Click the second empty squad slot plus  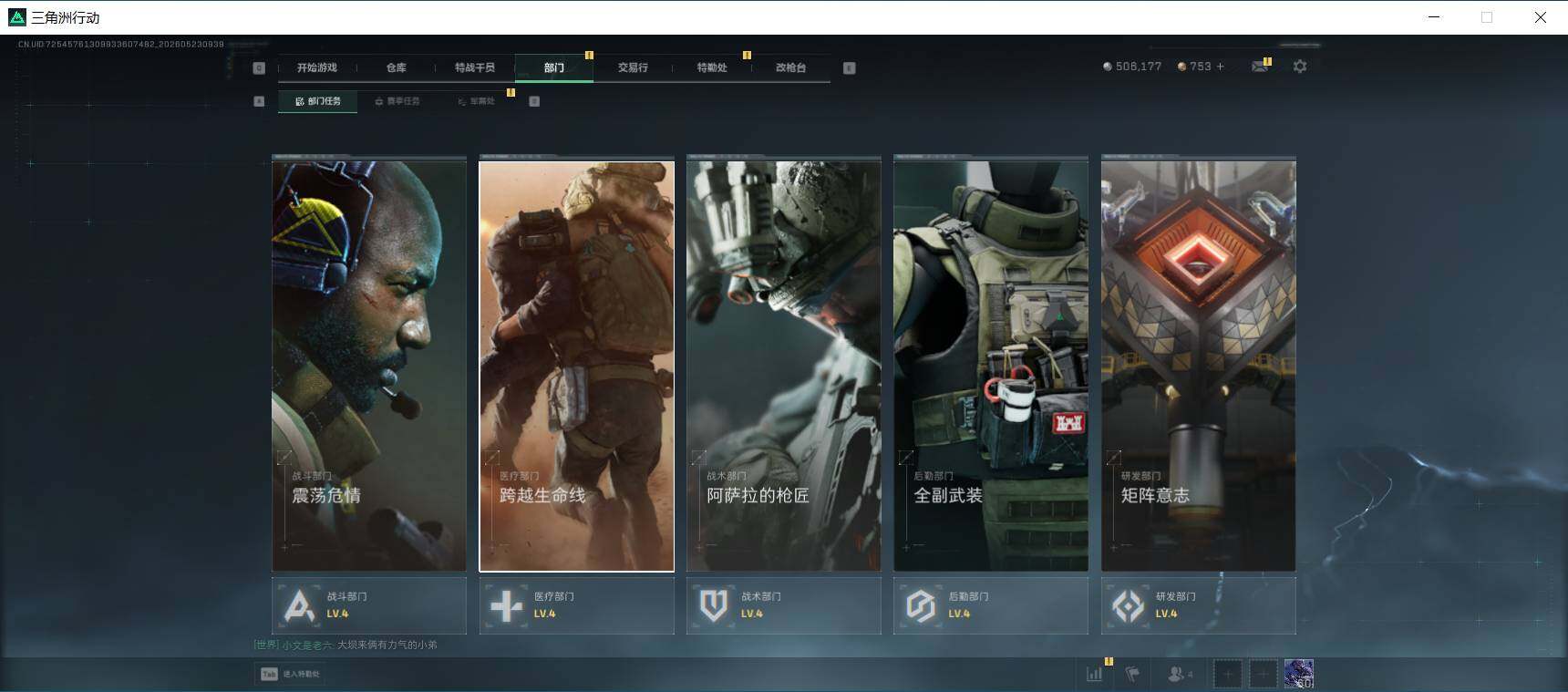point(1264,675)
